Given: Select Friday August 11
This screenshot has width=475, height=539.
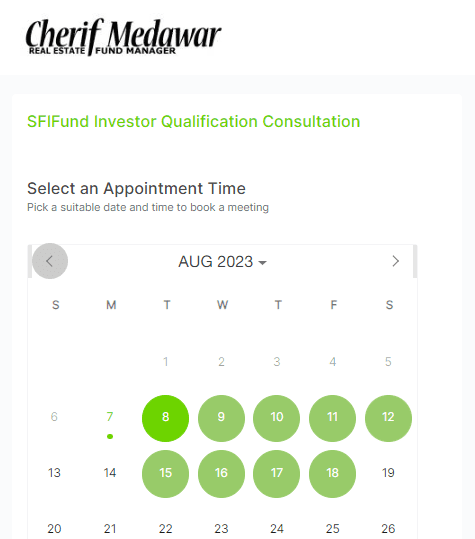Looking at the screenshot, I should (x=332, y=418).
